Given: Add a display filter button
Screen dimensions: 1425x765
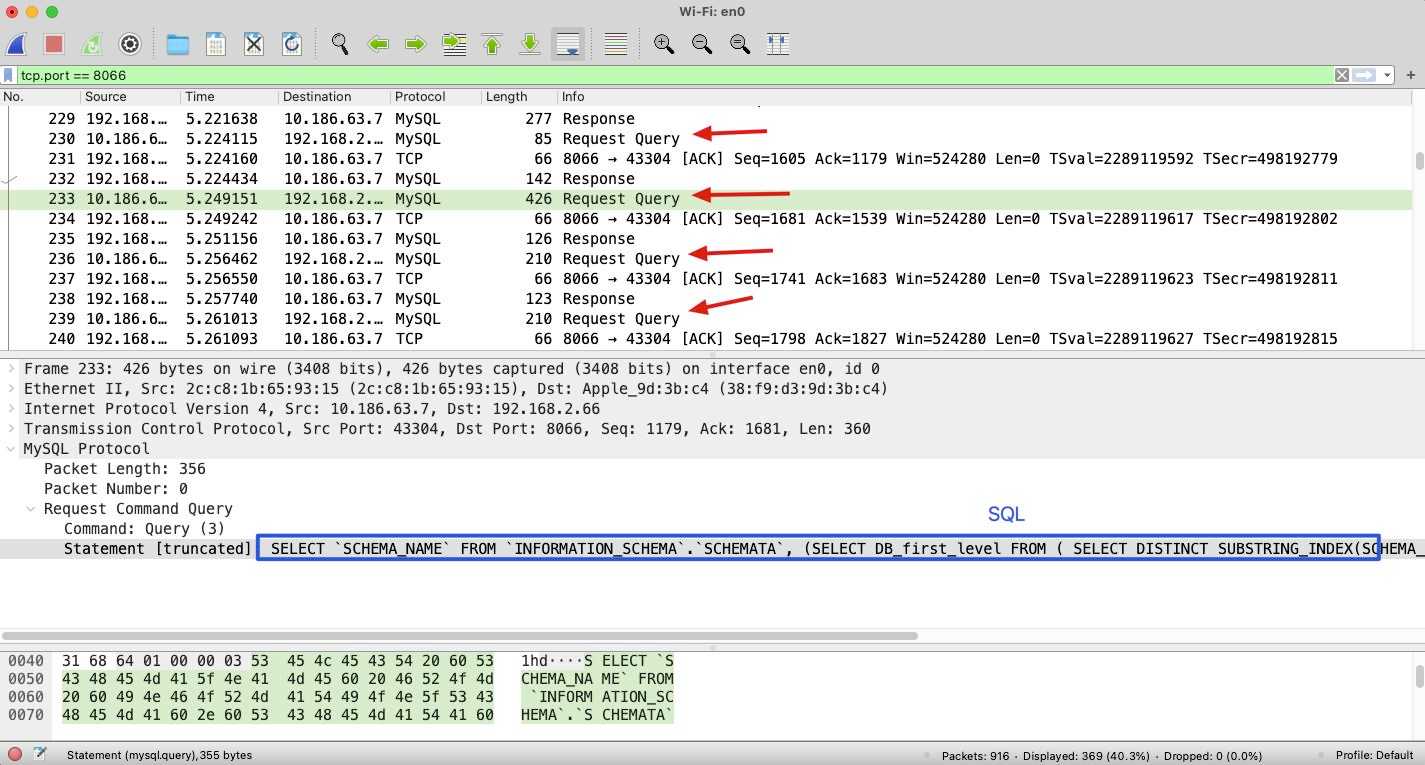Looking at the screenshot, I should [x=1411, y=75].
